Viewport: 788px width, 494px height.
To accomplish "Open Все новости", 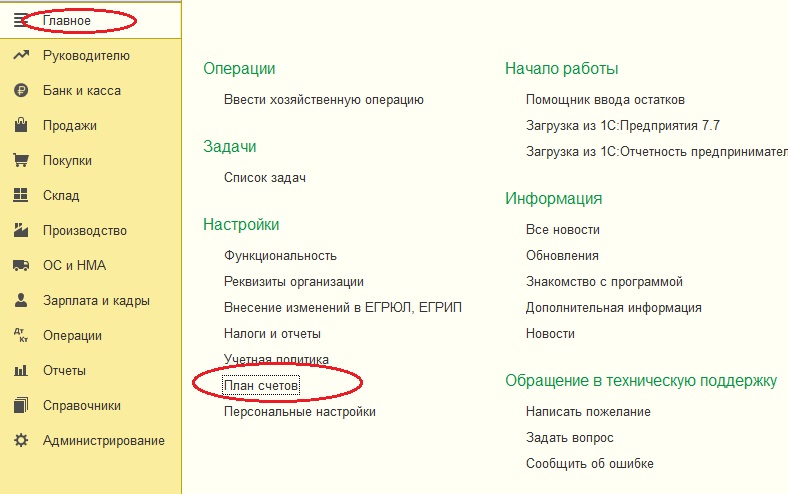I will click(x=563, y=230).
